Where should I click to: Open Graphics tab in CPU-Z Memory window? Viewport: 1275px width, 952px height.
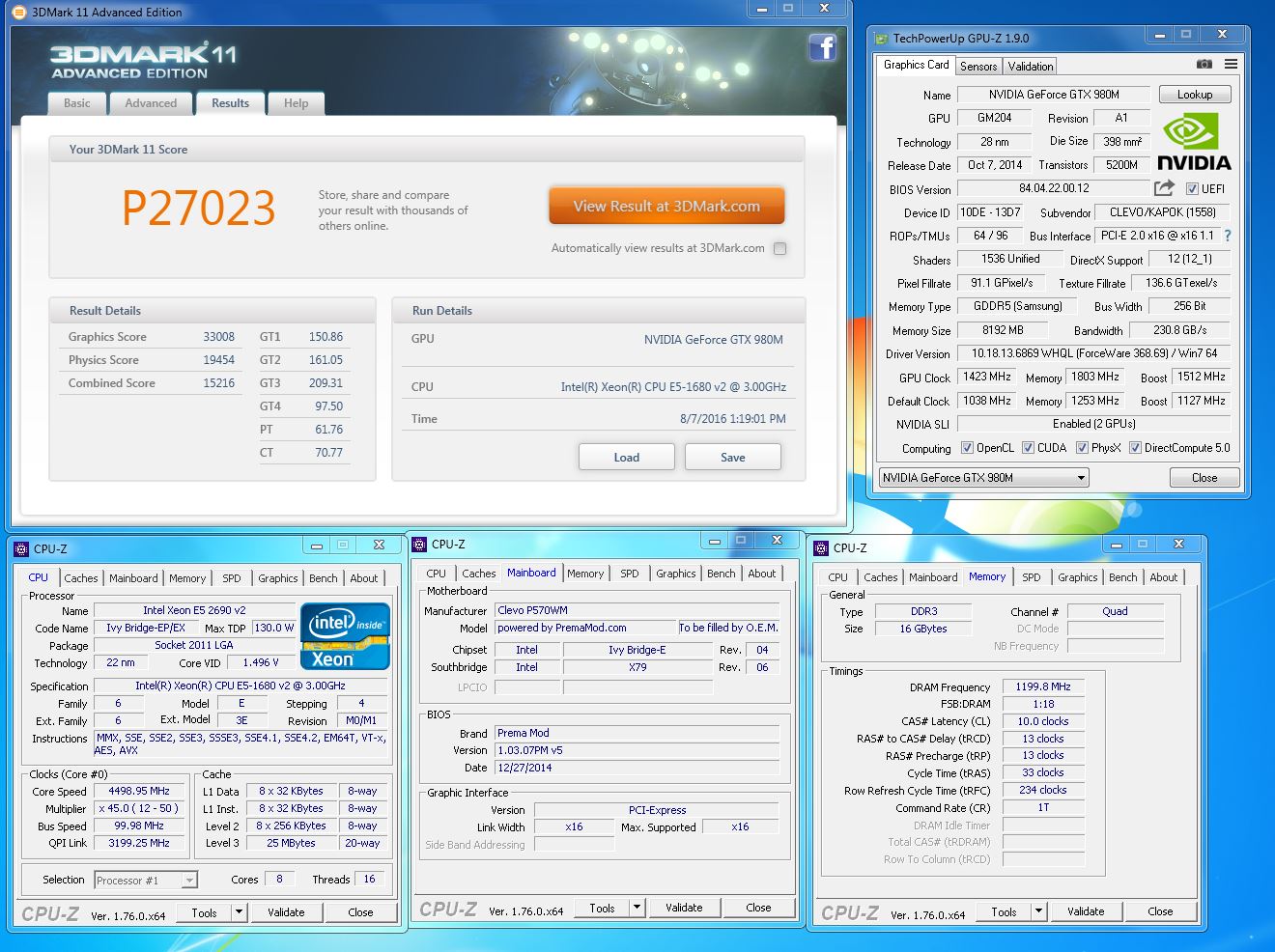1078,577
